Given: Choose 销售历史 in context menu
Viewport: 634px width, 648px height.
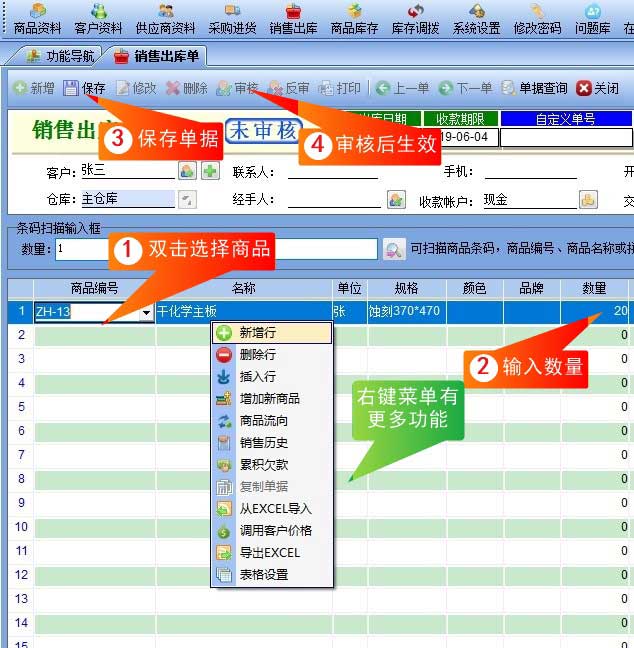Looking at the screenshot, I should (272, 443).
